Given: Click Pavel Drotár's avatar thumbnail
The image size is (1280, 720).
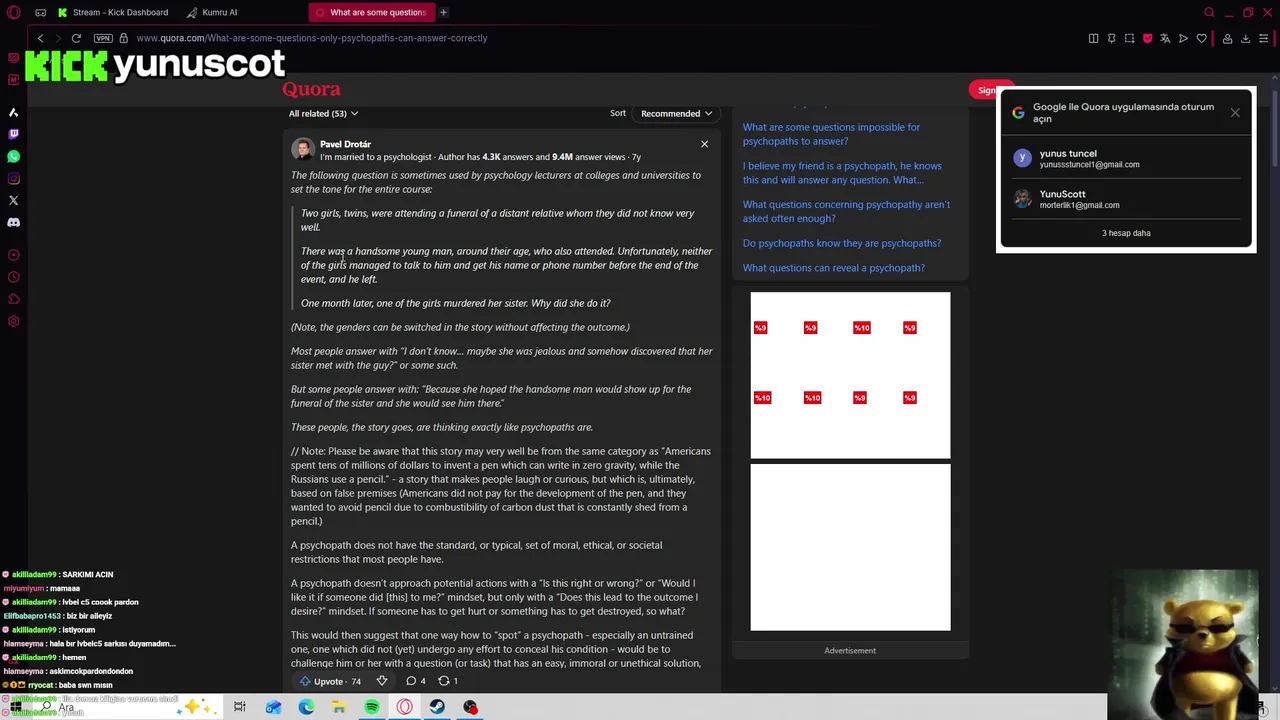Looking at the screenshot, I should [x=302, y=150].
